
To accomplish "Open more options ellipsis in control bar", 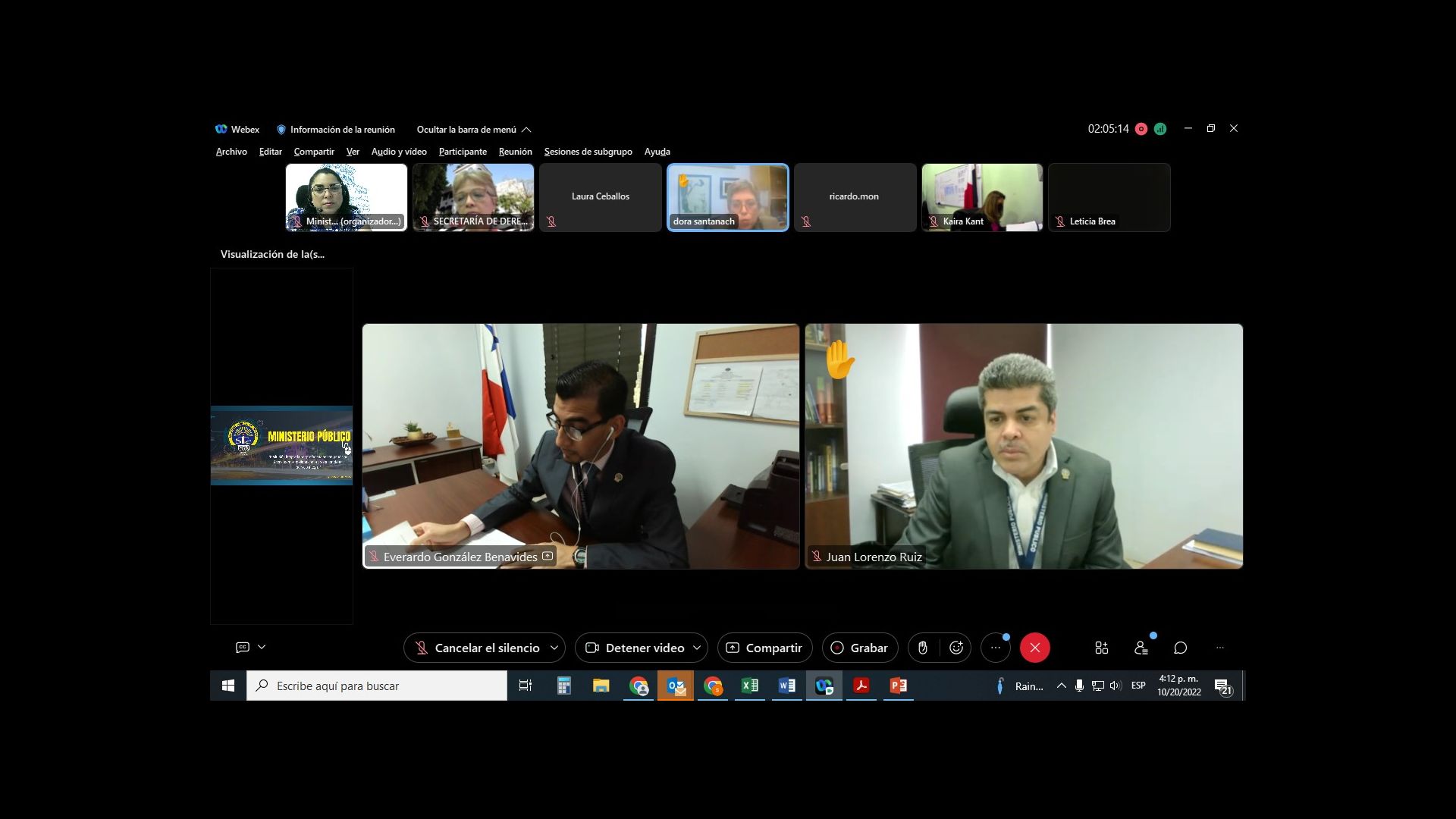I will 995,648.
